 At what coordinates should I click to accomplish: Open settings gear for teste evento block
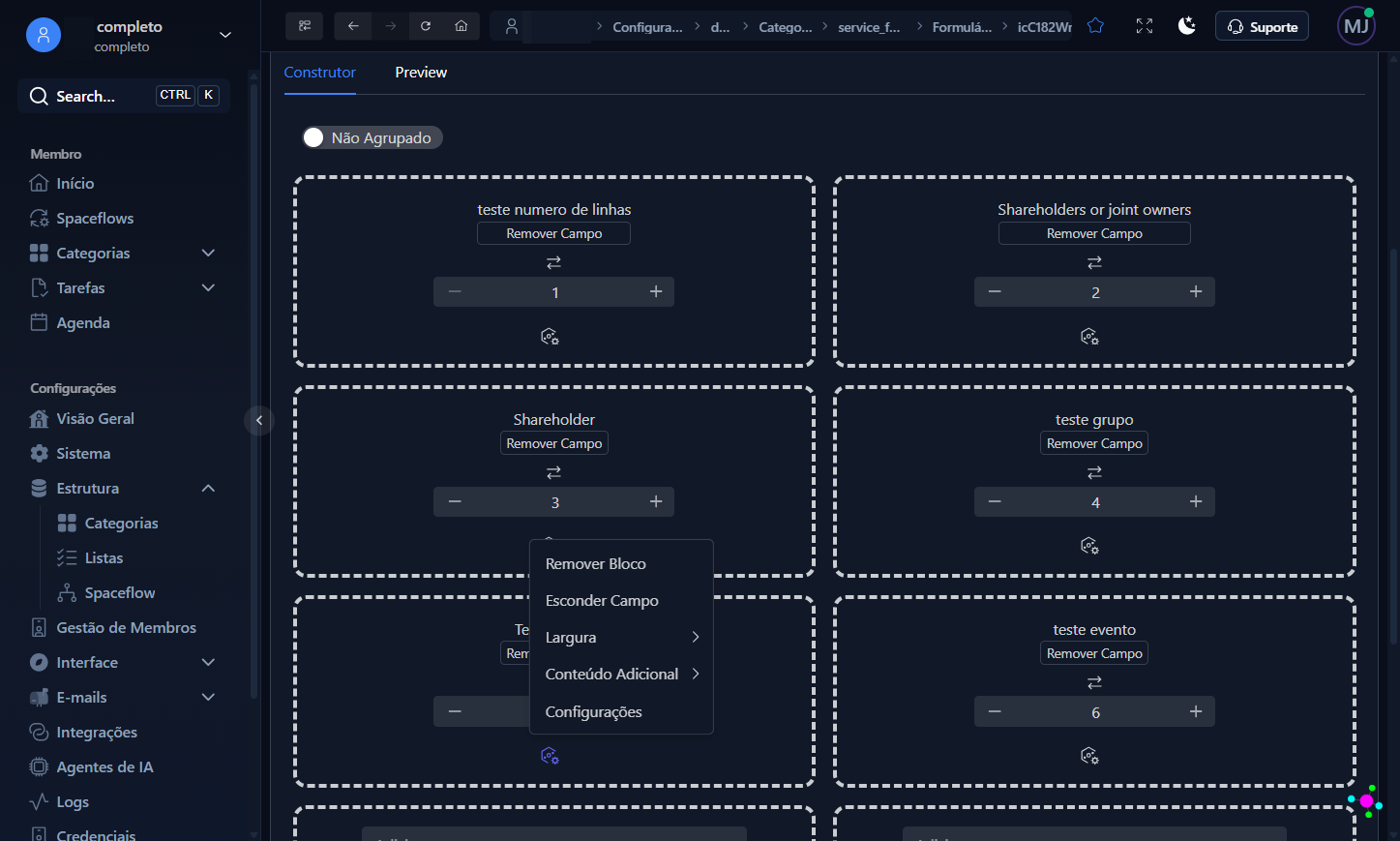click(x=1089, y=756)
